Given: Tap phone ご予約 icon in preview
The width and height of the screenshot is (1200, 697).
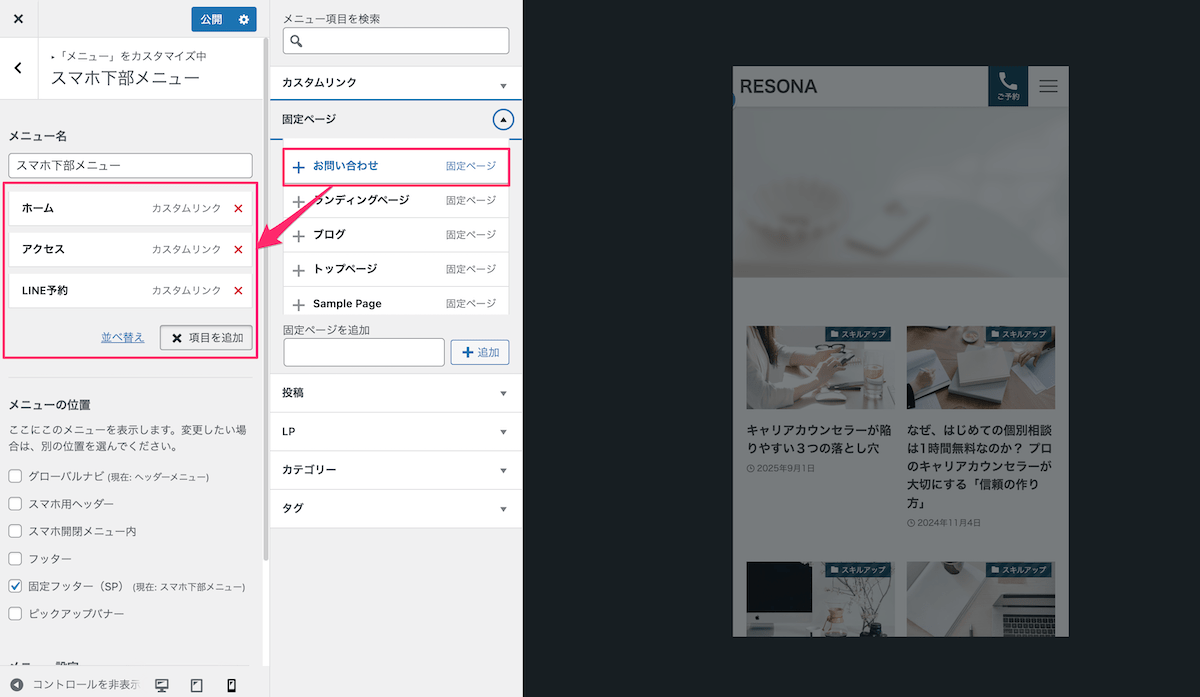Looking at the screenshot, I should click(1008, 86).
